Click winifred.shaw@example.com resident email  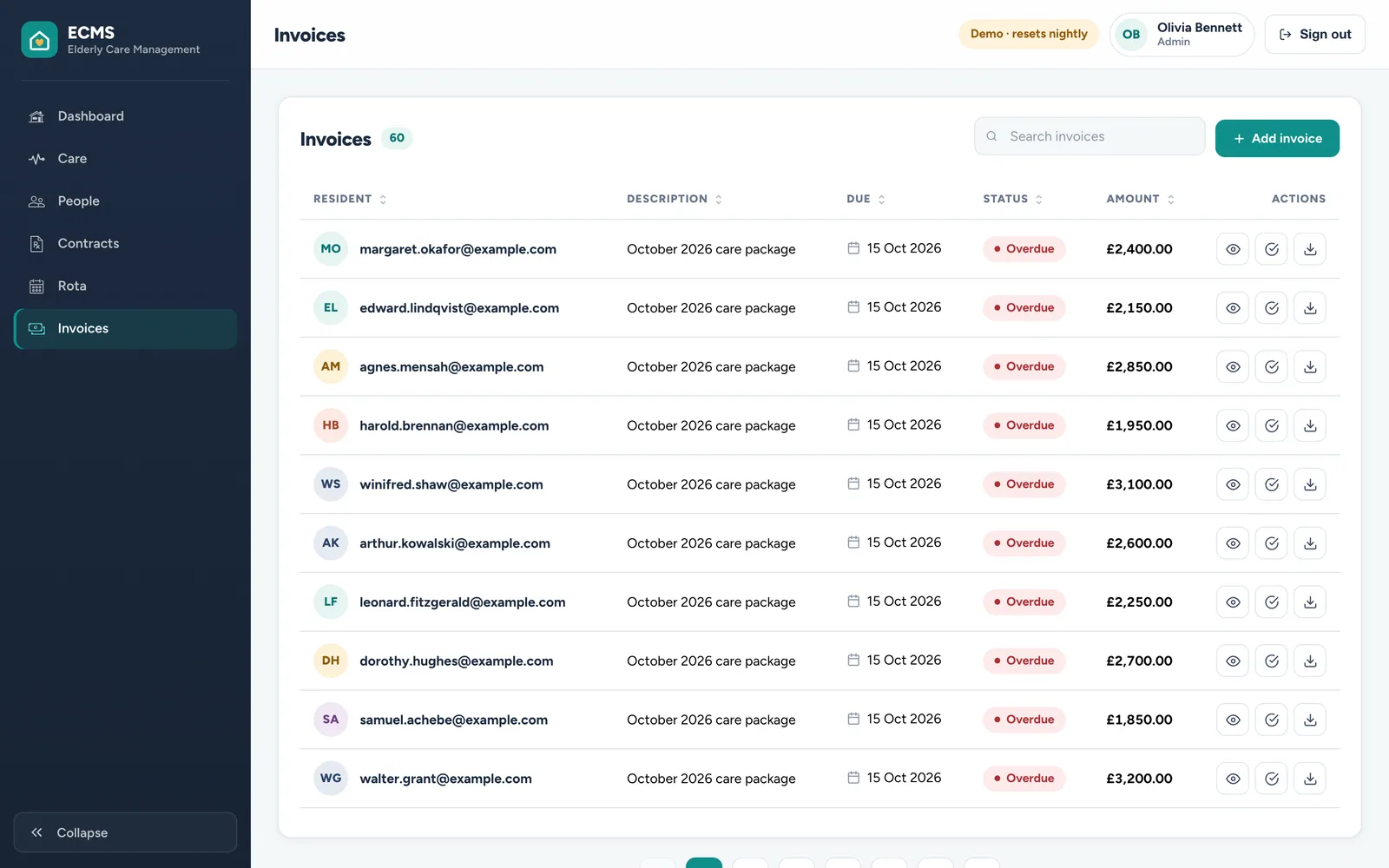451,484
